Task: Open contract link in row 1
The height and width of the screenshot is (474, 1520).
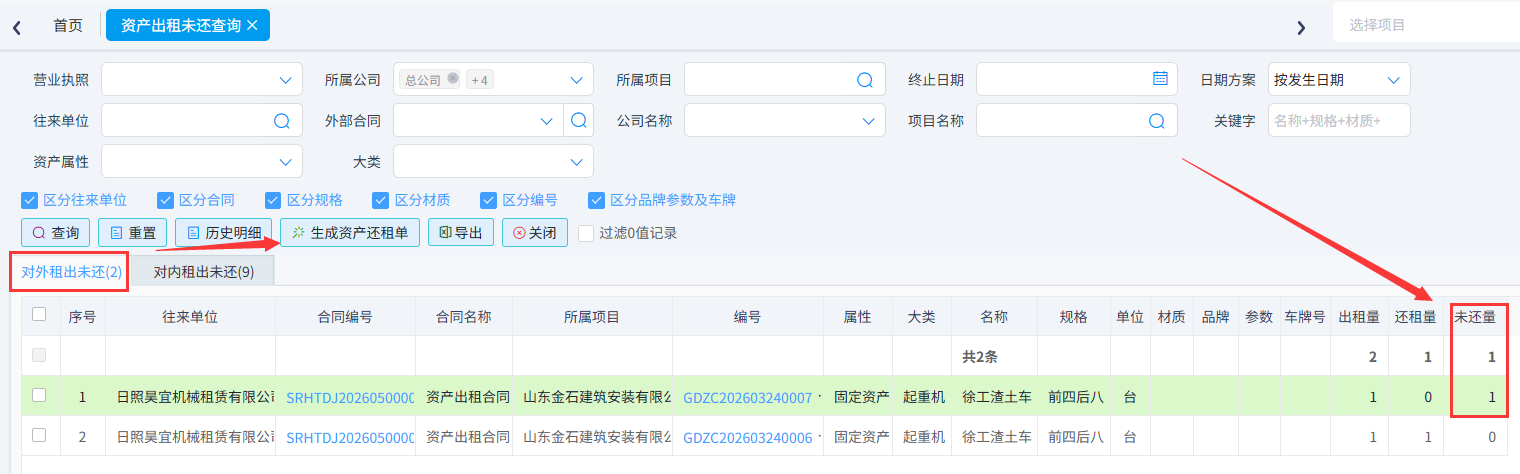Action: coord(350,396)
